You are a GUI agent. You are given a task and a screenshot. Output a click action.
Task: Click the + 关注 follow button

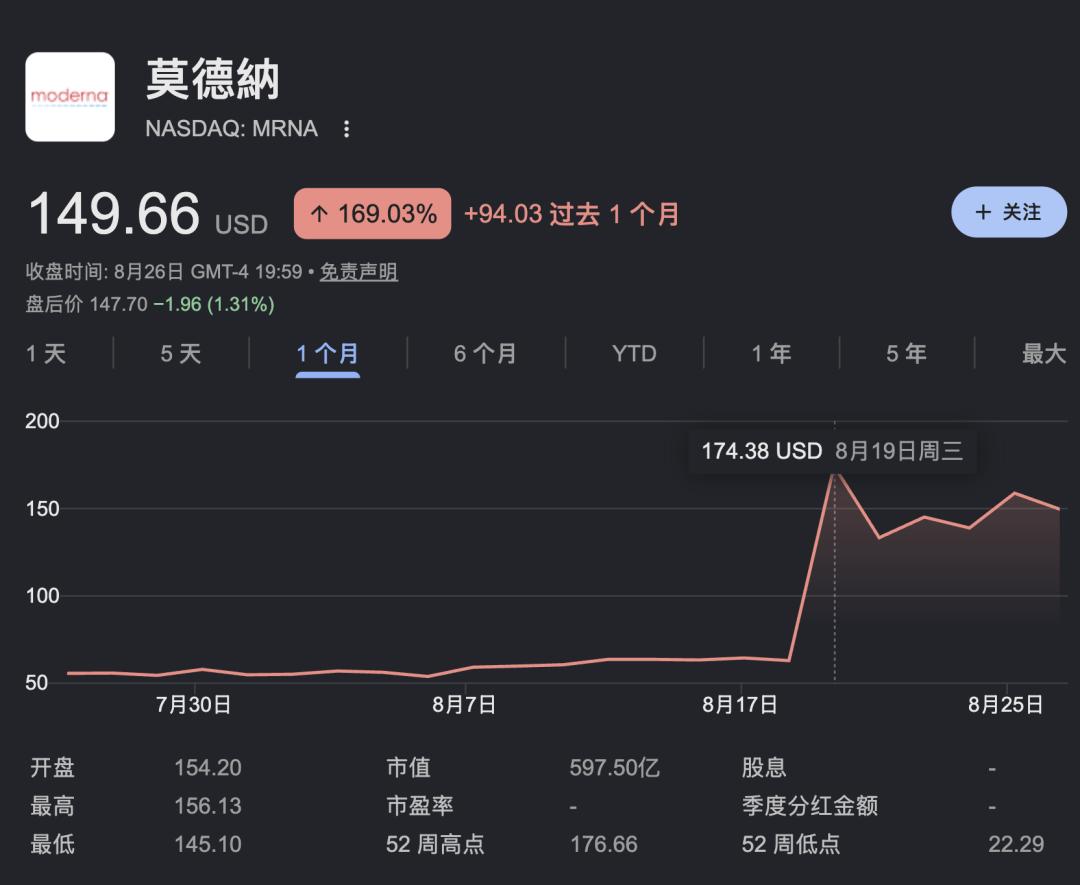[x=1008, y=212]
